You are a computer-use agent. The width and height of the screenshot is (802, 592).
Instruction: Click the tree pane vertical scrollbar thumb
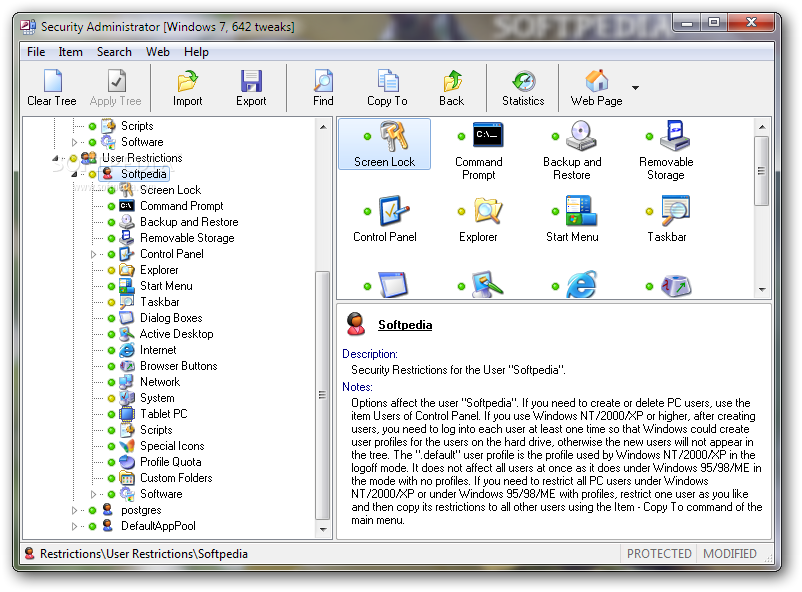point(322,395)
